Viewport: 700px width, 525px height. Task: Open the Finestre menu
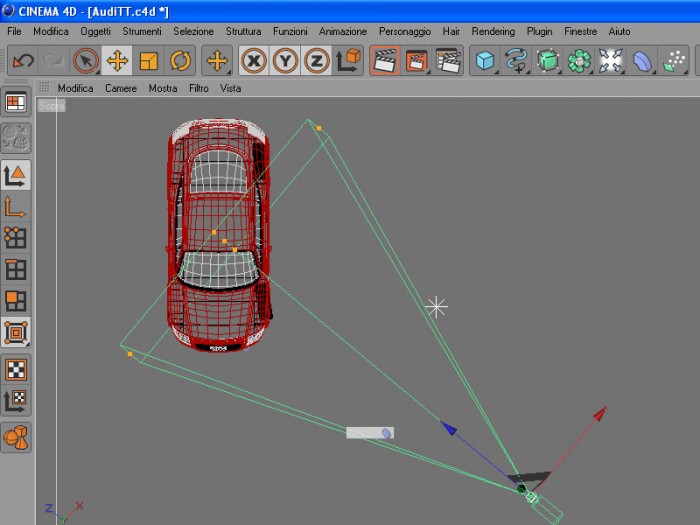(x=580, y=31)
